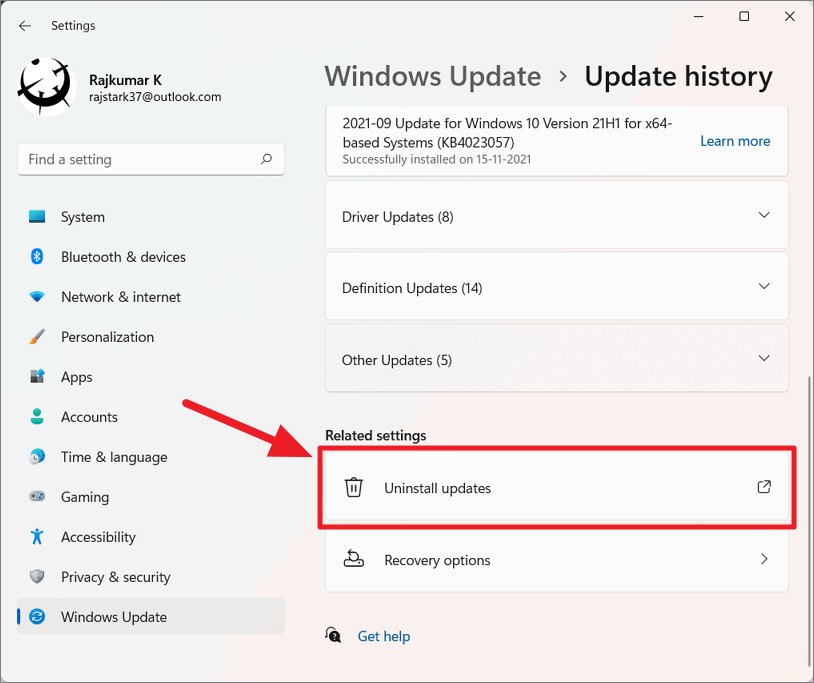The image size is (814, 683).
Task: Minimize the Settings window
Action: [699, 17]
